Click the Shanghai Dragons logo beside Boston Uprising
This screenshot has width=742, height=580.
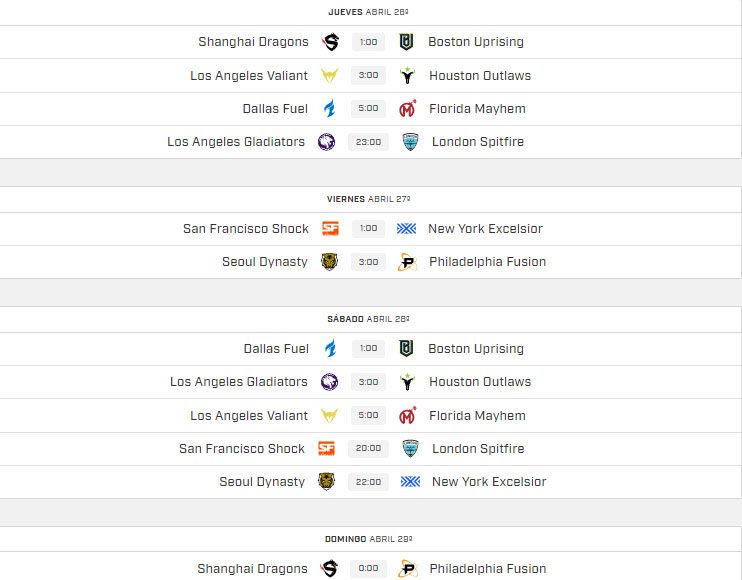[x=330, y=42]
